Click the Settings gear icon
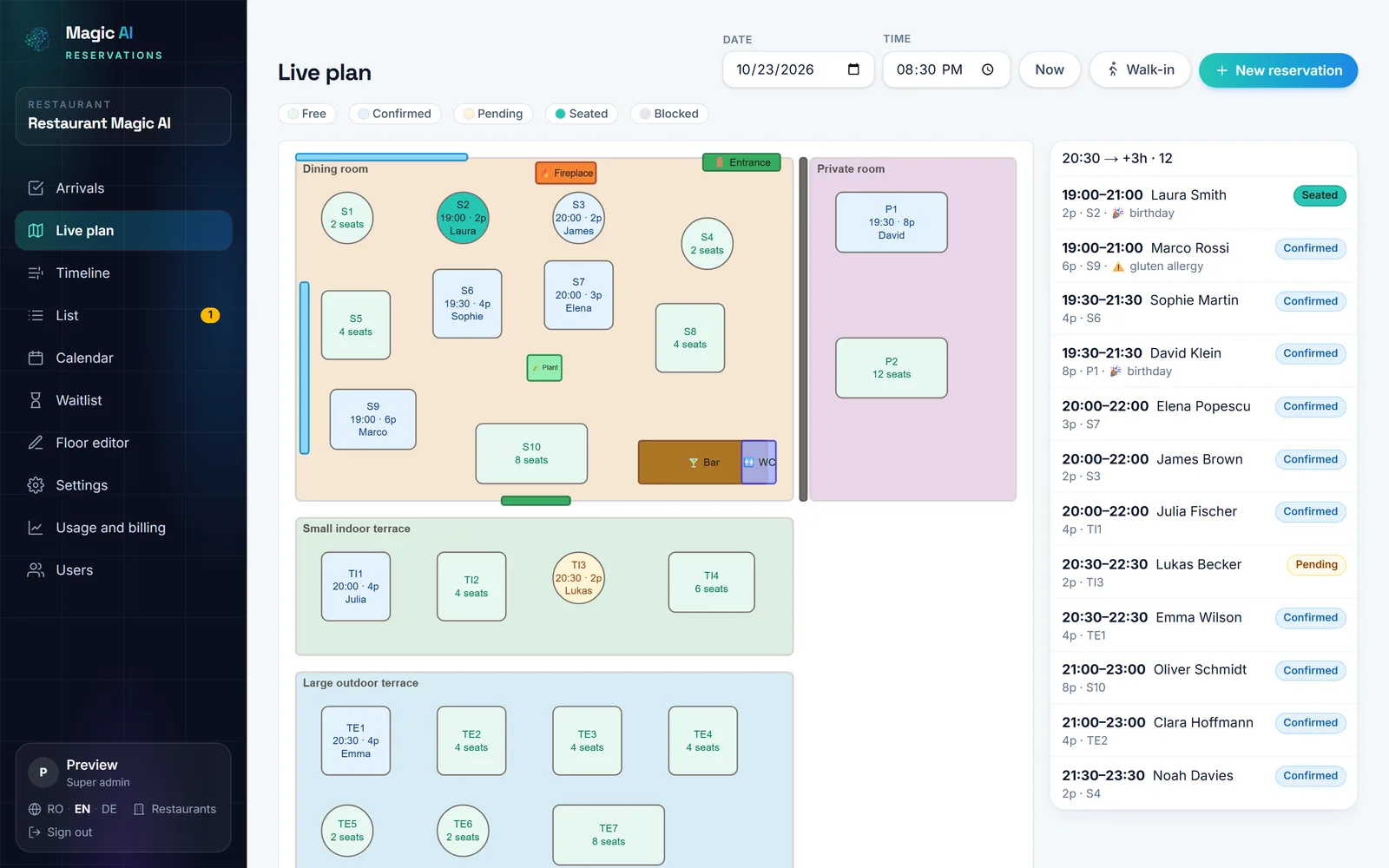Screen dimensions: 1389x868 click(36, 485)
